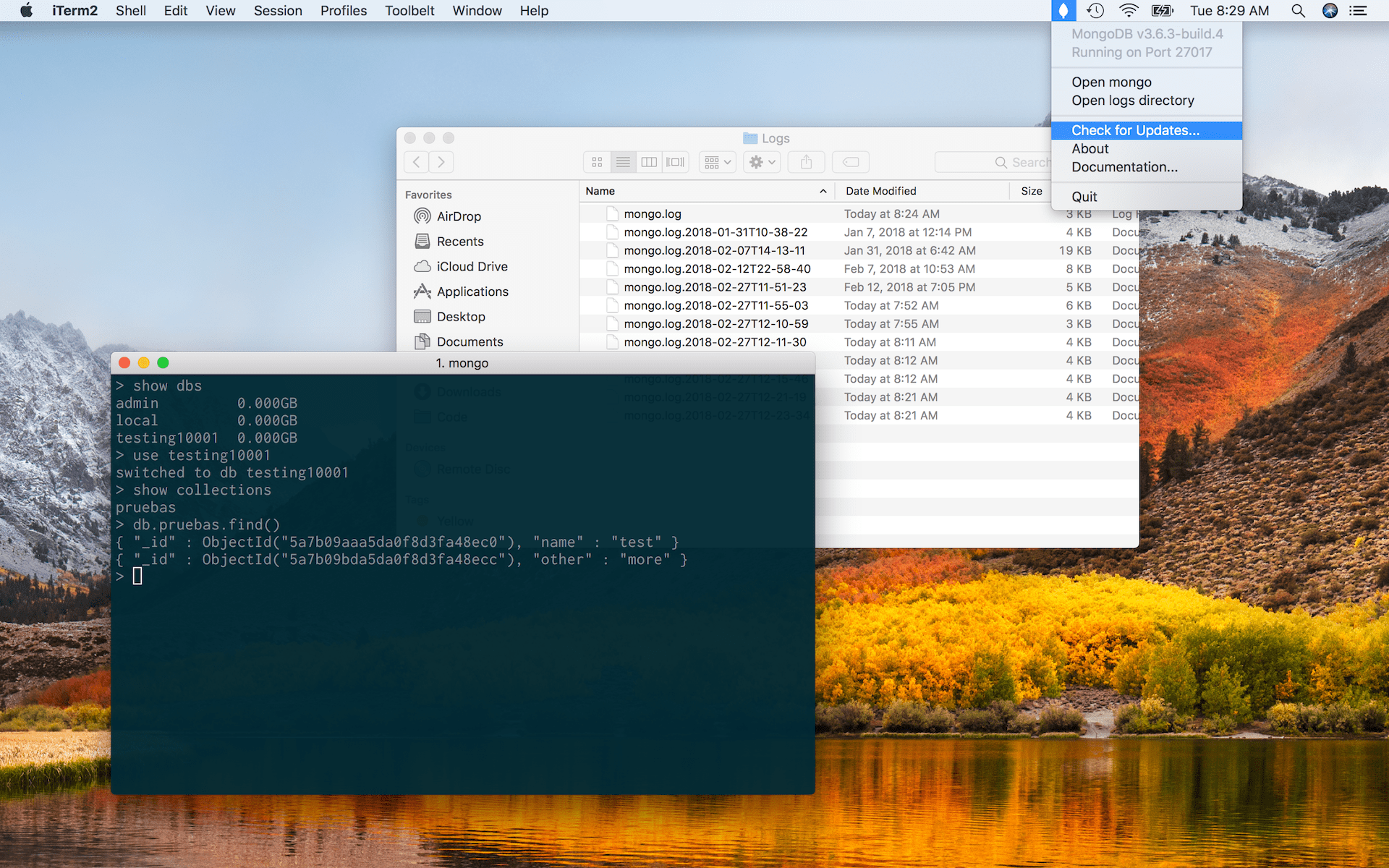The width and height of the screenshot is (1389, 868).
Task: Select Open mongo option
Action: tap(1113, 80)
